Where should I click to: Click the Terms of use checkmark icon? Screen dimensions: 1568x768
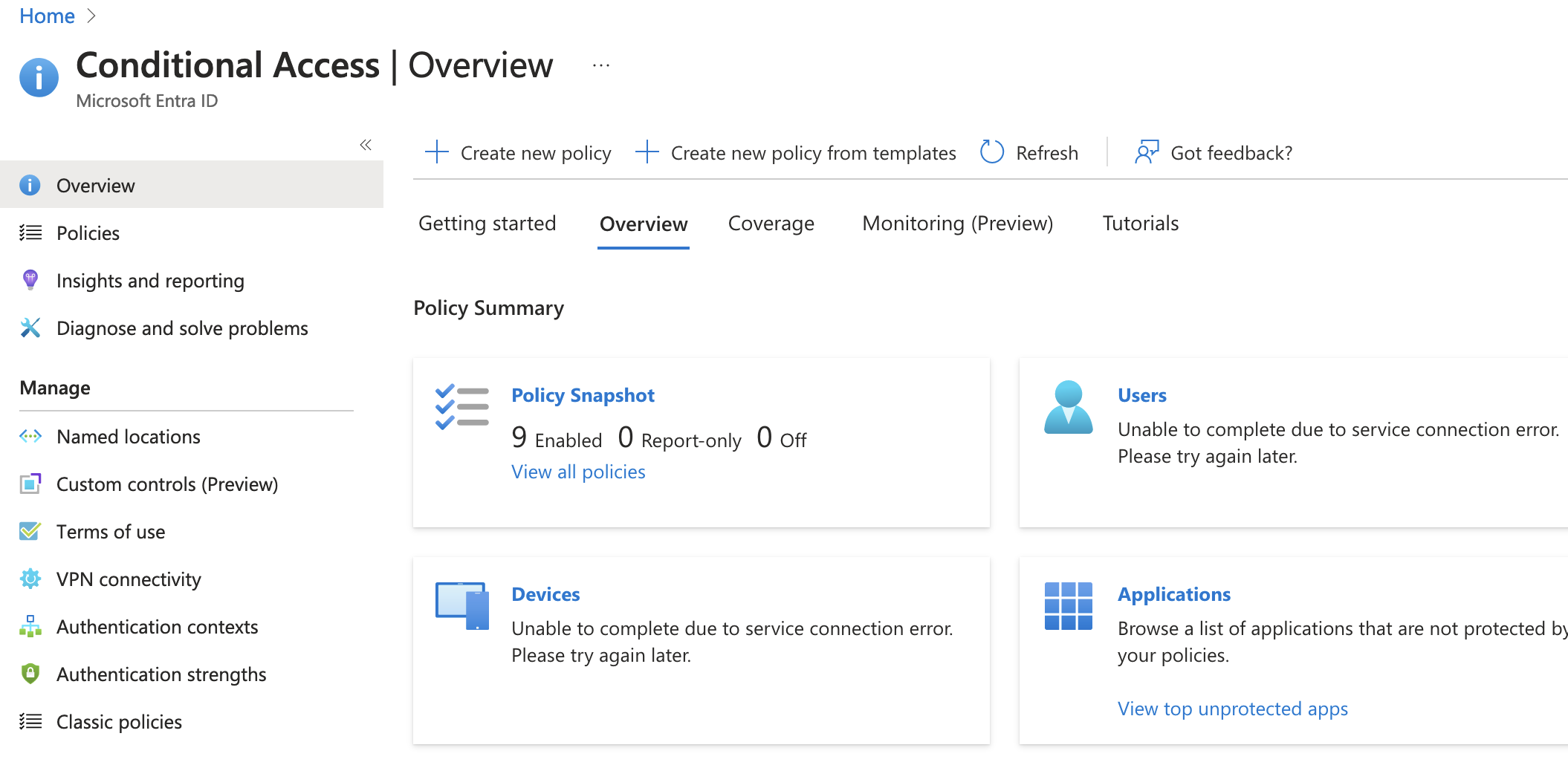[x=30, y=531]
